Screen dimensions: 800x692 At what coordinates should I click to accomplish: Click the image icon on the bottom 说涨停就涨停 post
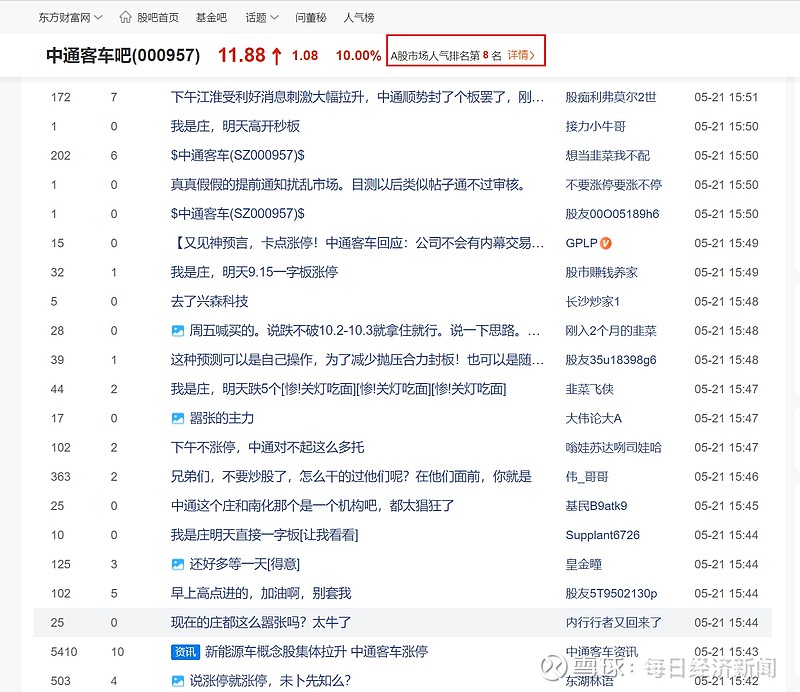coord(180,681)
